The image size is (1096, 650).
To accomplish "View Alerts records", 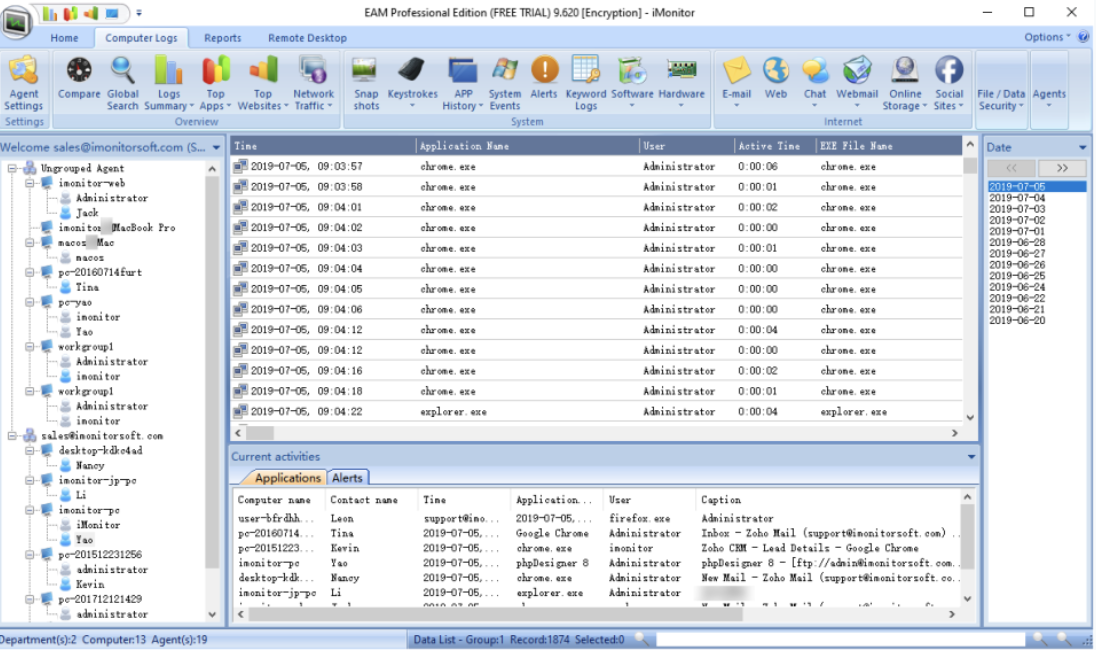I will tap(544, 80).
